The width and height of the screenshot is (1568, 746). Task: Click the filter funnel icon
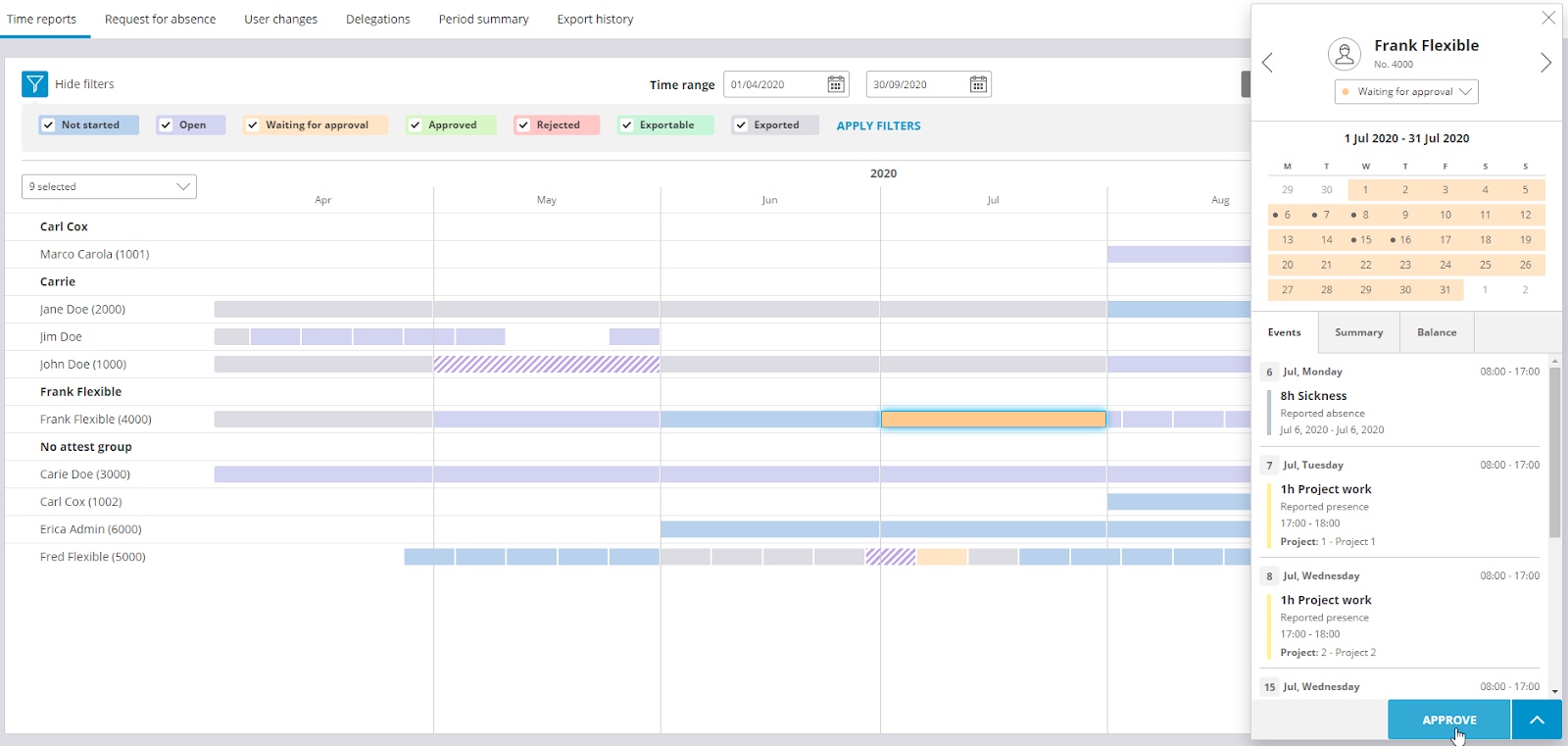[x=34, y=84]
